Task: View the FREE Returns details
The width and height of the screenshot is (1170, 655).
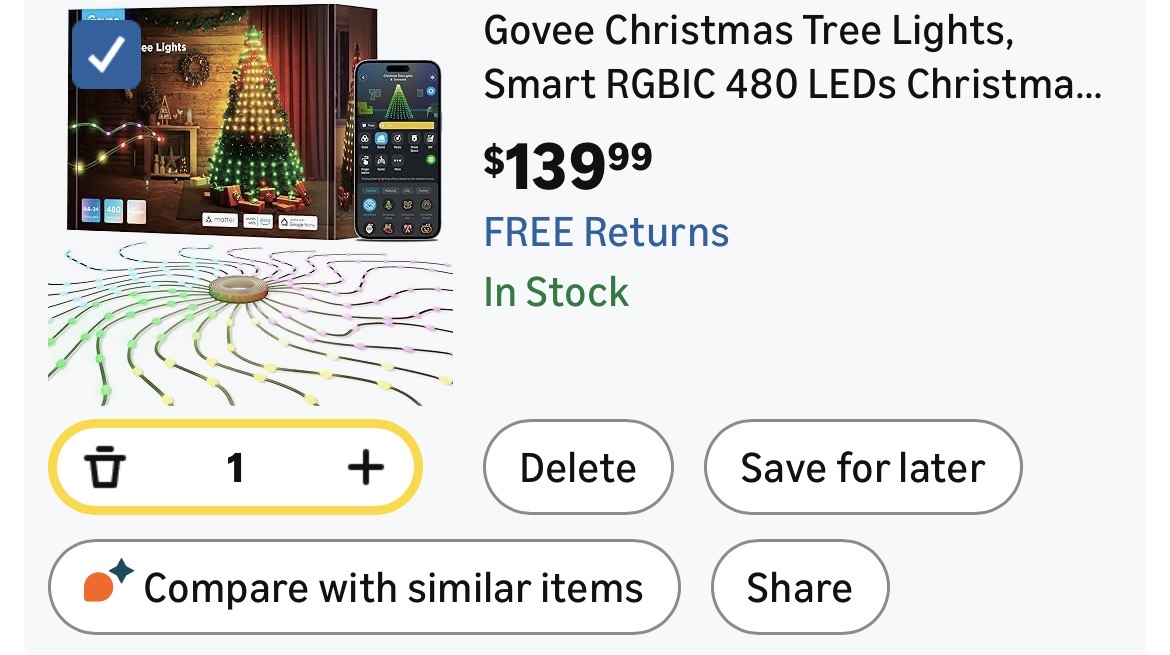Action: [x=606, y=232]
